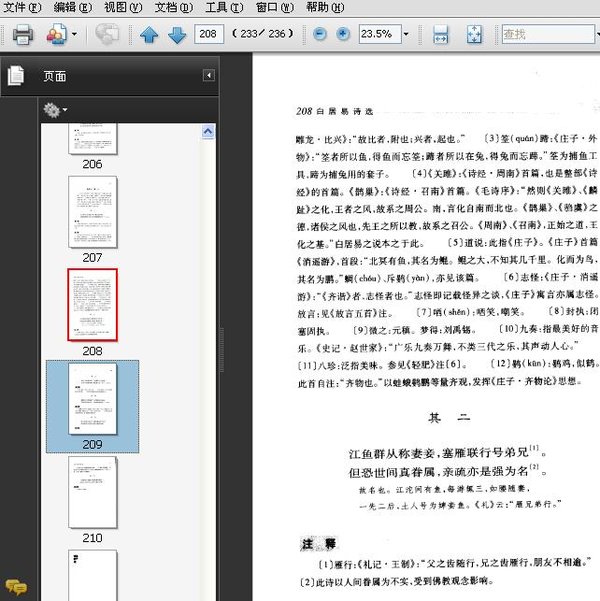Click the zoom in plus button

pyautogui.click(x=343, y=34)
